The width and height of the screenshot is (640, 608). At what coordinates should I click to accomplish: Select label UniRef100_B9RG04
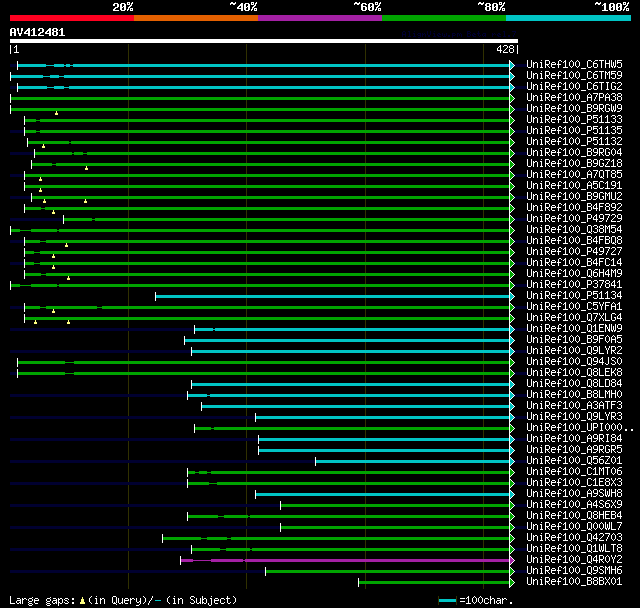coord(574,153)
